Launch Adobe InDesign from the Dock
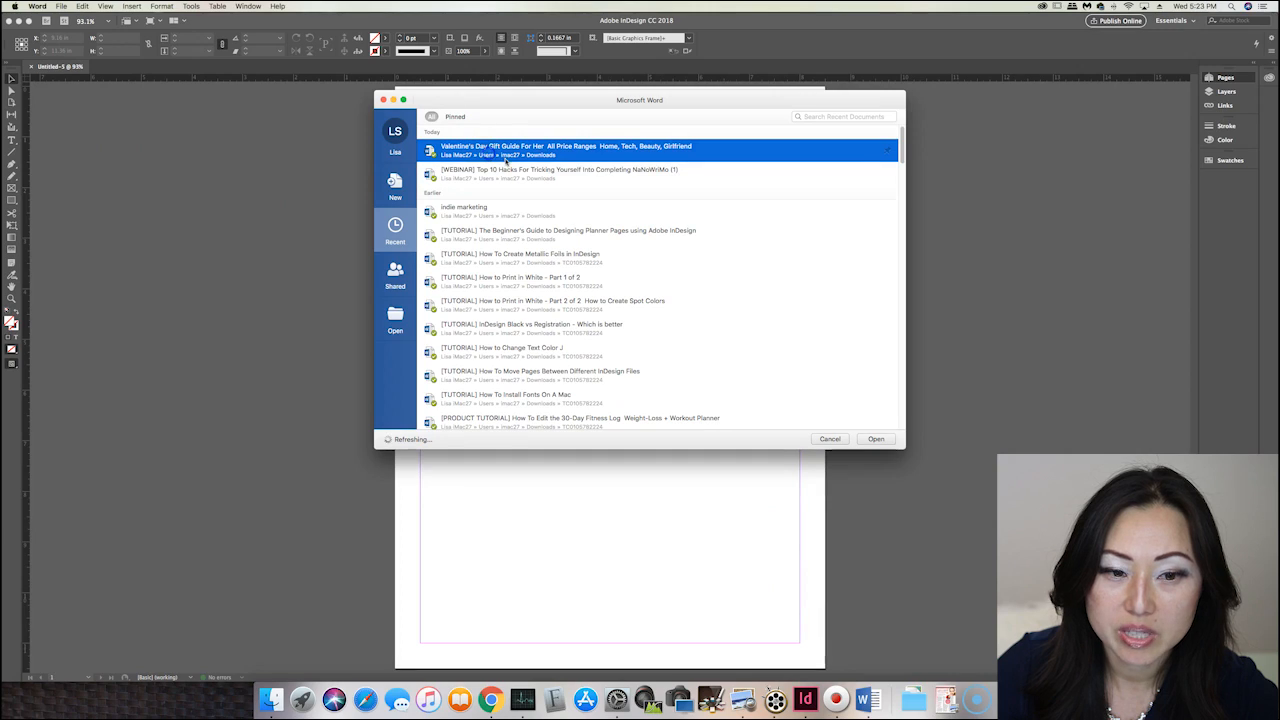Image resolution: width=1280 pixels, height=720 pixels. 805,699
